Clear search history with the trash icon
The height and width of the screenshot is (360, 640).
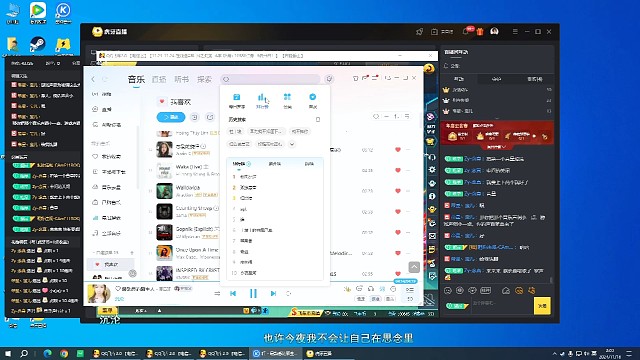click(318, 120)
